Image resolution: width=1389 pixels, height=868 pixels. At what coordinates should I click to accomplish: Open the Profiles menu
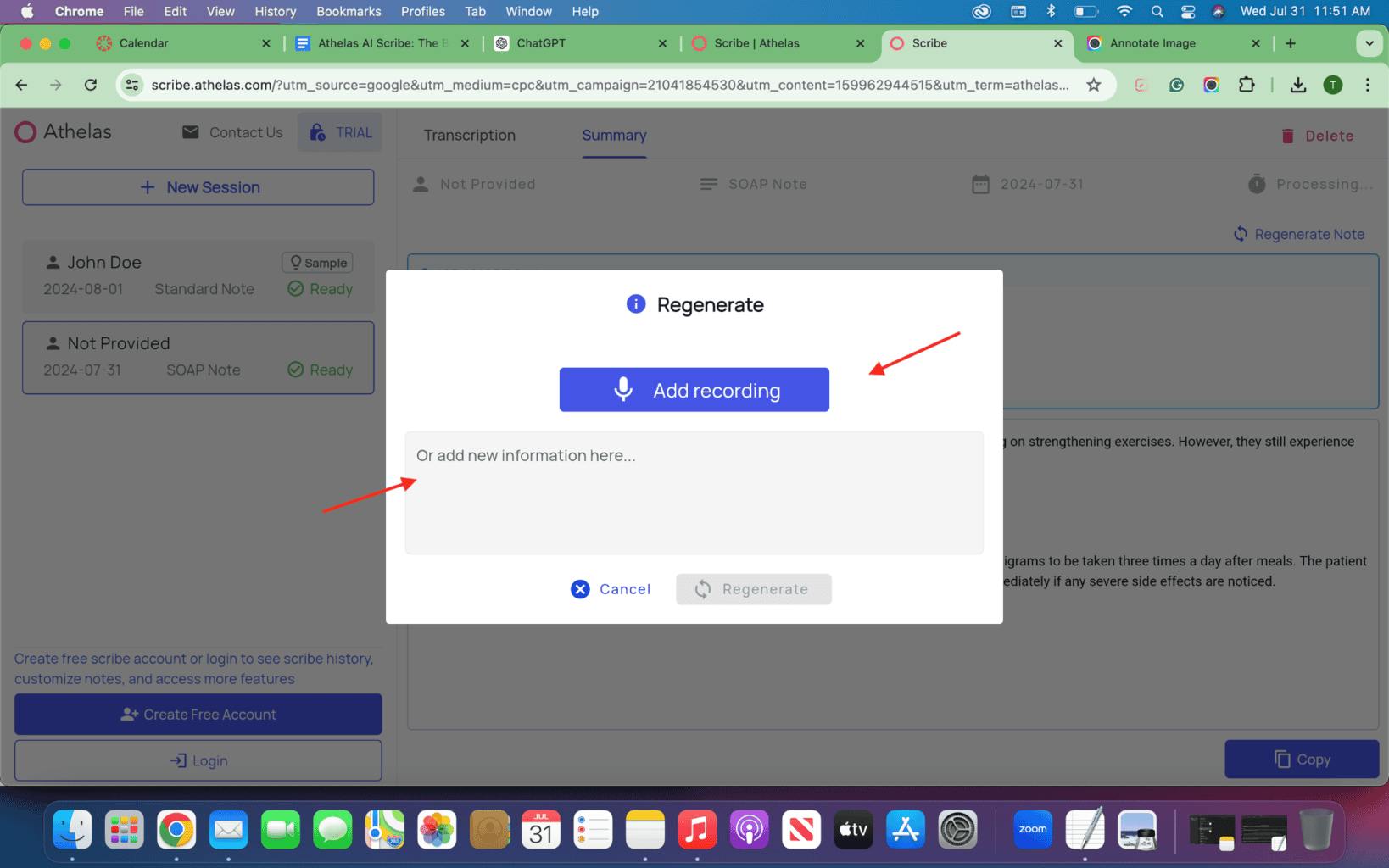423,11
